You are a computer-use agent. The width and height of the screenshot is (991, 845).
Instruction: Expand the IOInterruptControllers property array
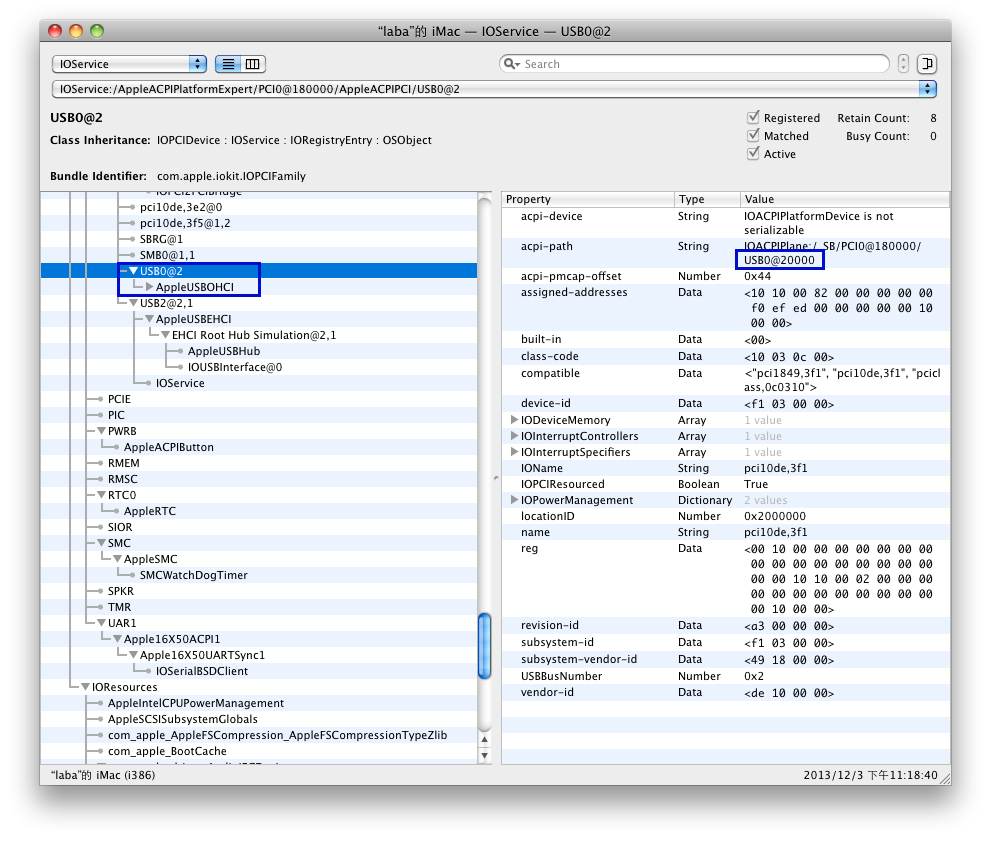514,436
